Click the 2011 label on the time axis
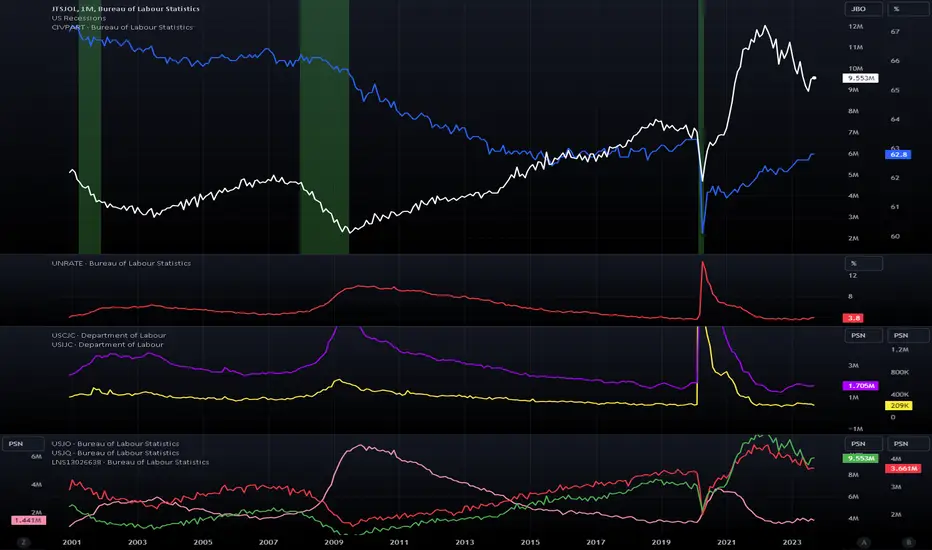The height and width of the screenshot is (550, 932). point(399,542)
